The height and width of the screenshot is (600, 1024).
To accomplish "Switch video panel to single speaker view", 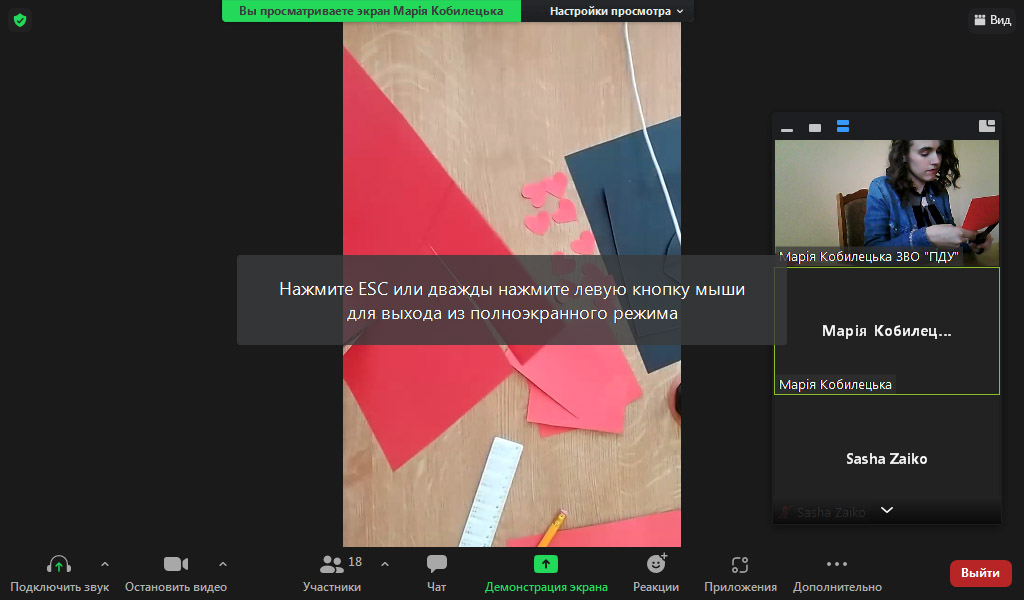I will (x=815, y=128).
